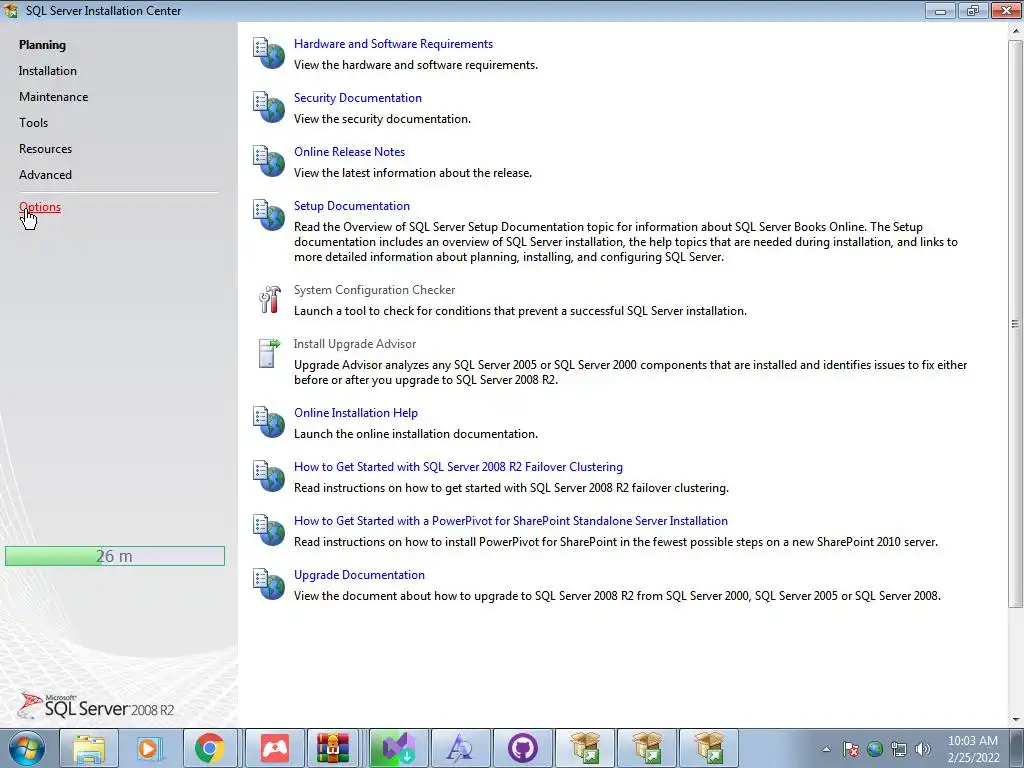Switch to the Installation category

[x=48, y=71]
